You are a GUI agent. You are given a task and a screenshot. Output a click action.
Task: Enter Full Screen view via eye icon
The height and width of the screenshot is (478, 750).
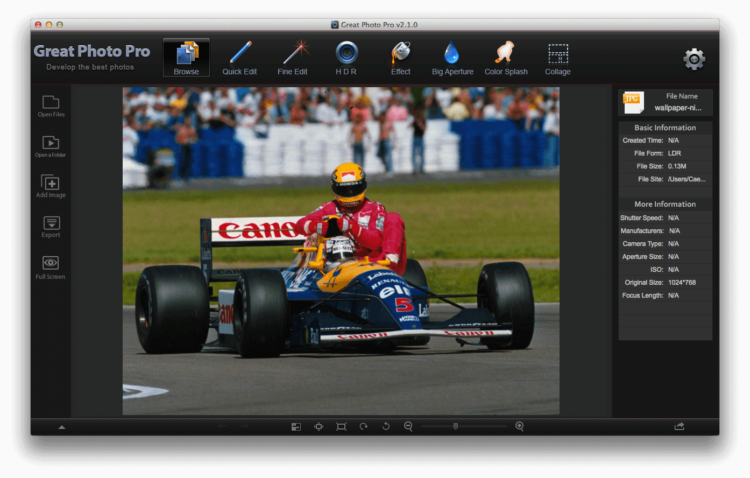click(x=51, y=267)
